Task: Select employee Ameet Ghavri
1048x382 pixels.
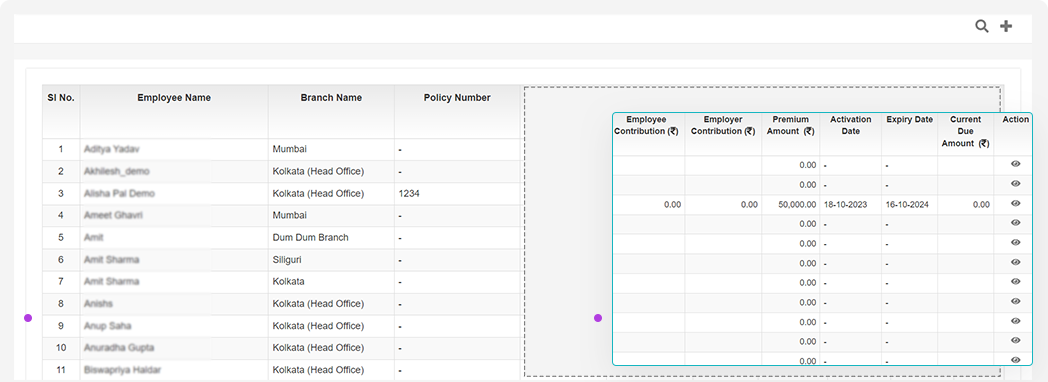Action: [113, 216]
